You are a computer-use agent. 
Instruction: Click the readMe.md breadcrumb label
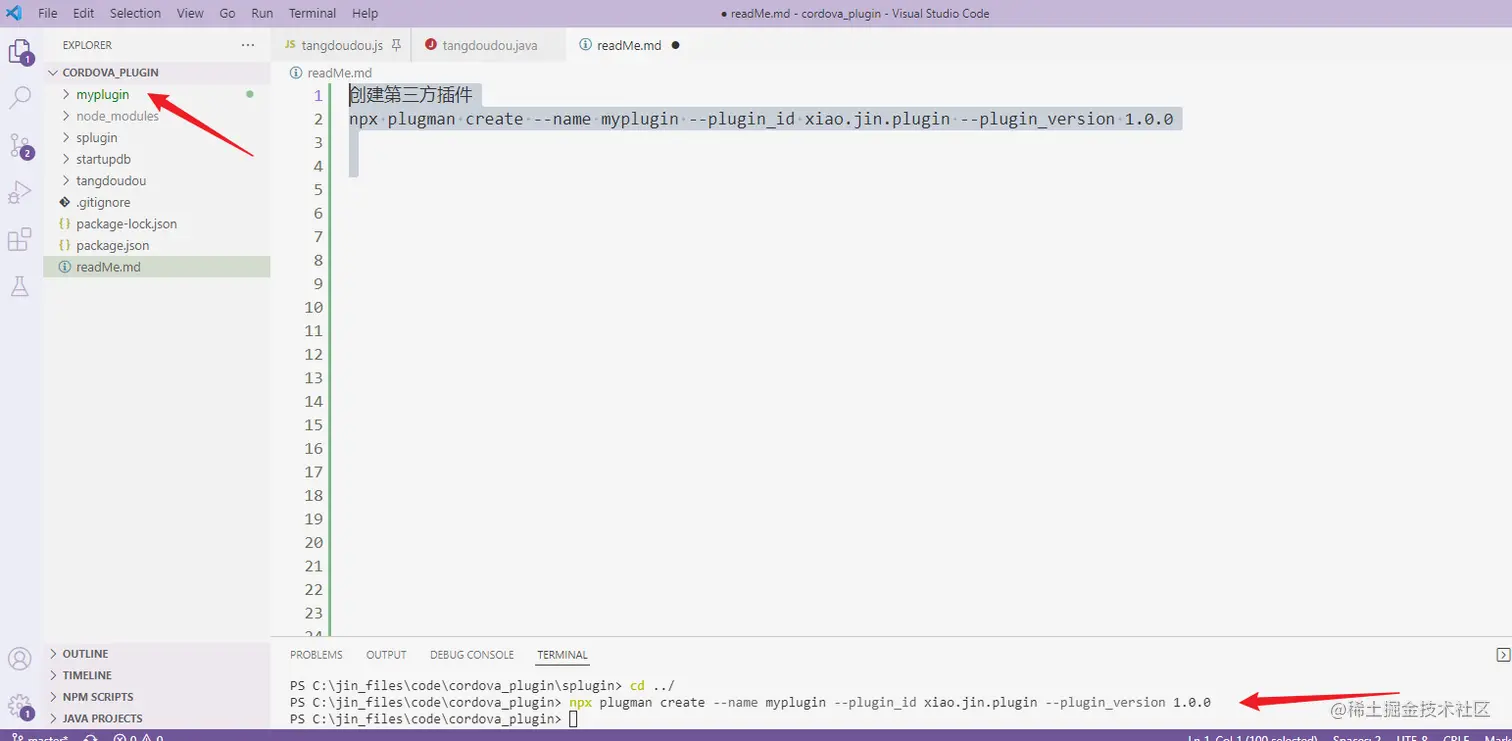point(340,73)
